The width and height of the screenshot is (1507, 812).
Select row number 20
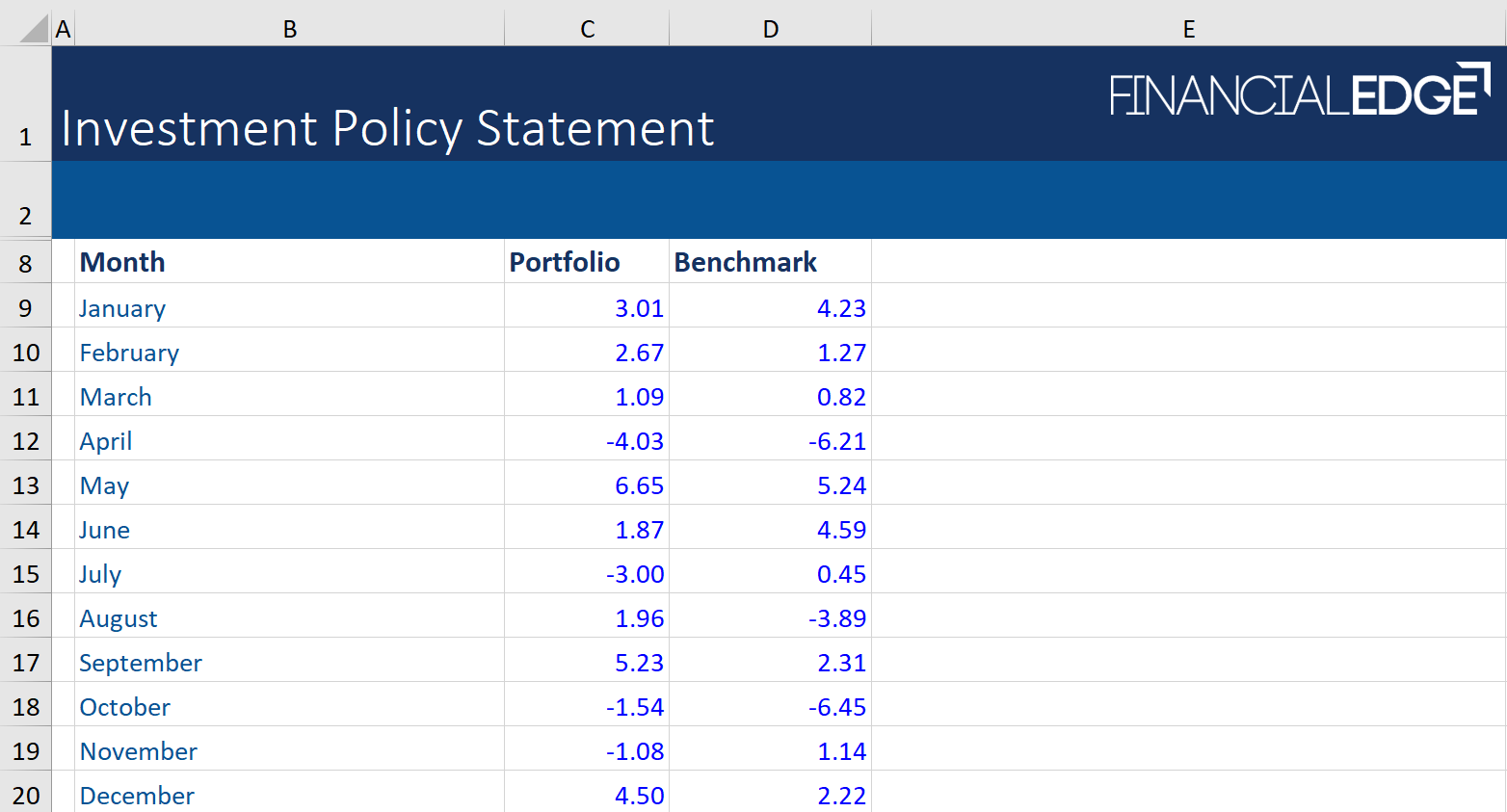click(25, 795)
